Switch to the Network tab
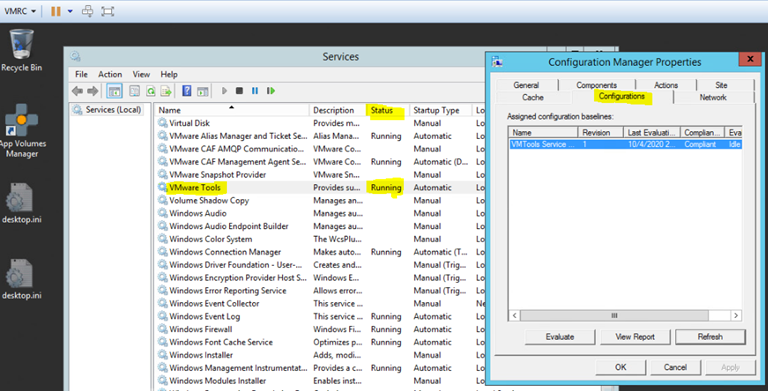 tap(713, 97)
